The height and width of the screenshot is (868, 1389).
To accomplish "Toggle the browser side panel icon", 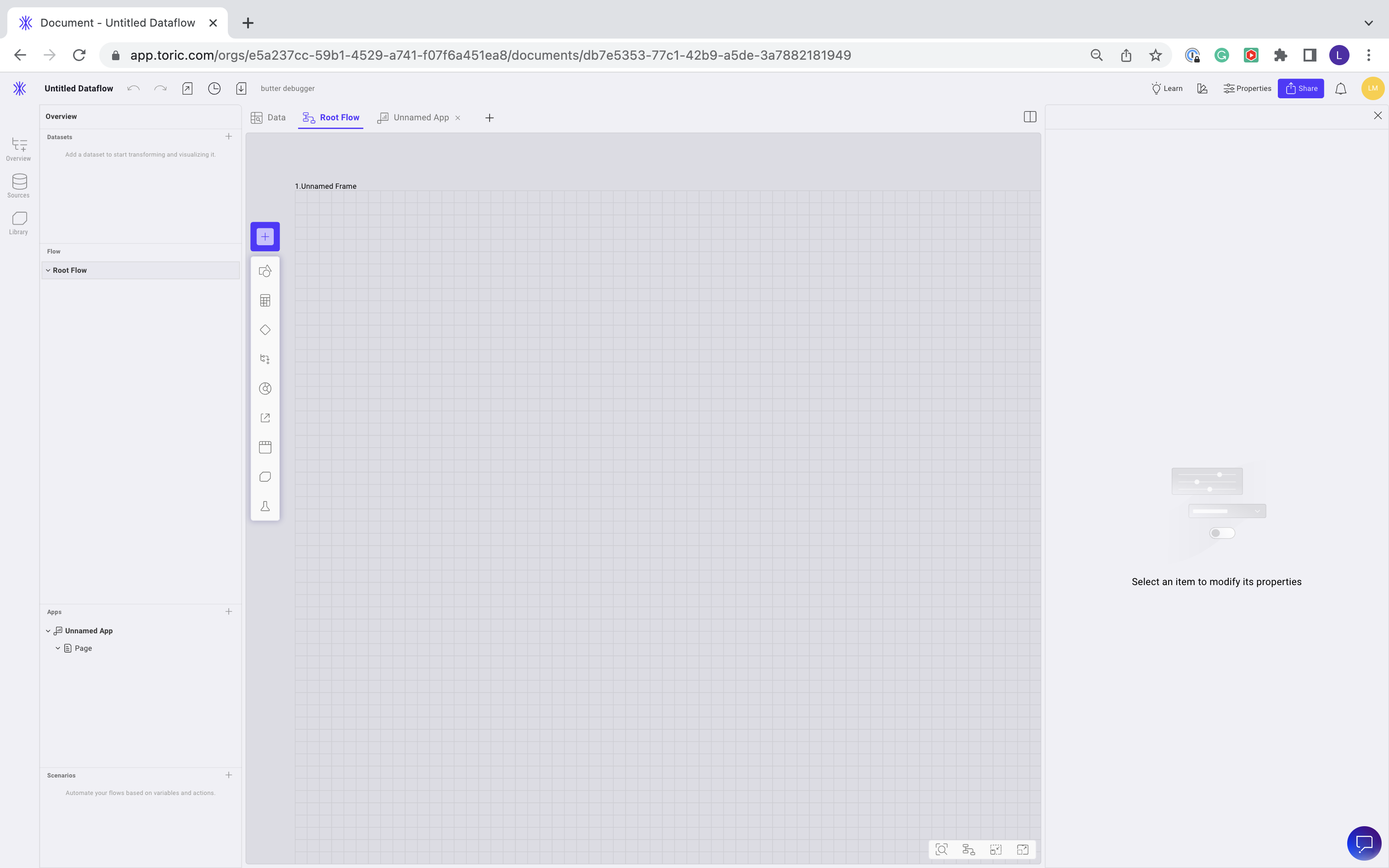I will point(1310,55).
